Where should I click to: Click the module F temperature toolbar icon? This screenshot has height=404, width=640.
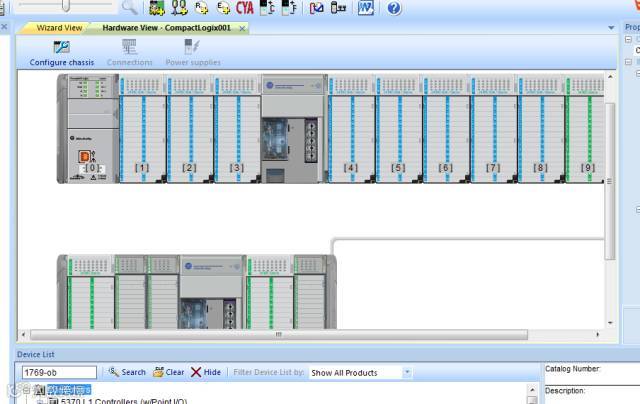[x=289, y=7]
